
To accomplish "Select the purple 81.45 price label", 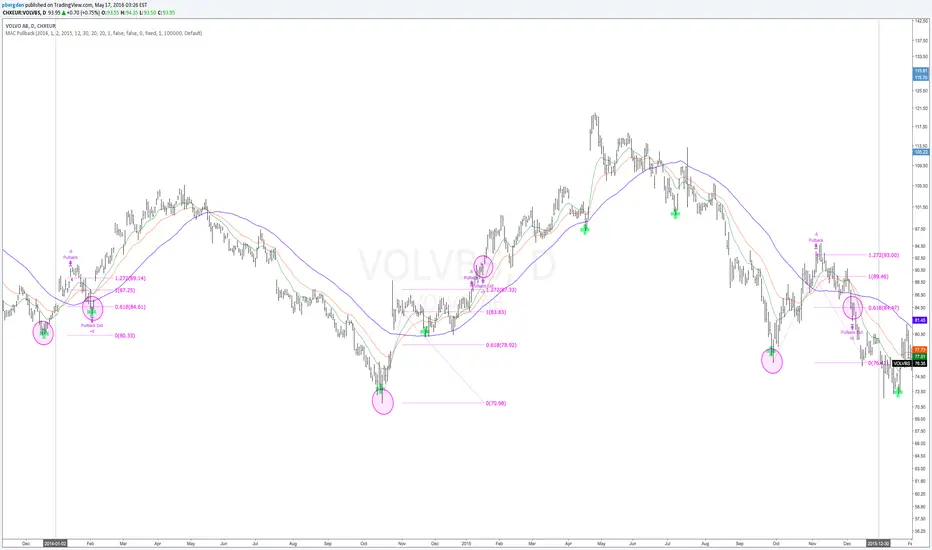I will coord(920,320).
